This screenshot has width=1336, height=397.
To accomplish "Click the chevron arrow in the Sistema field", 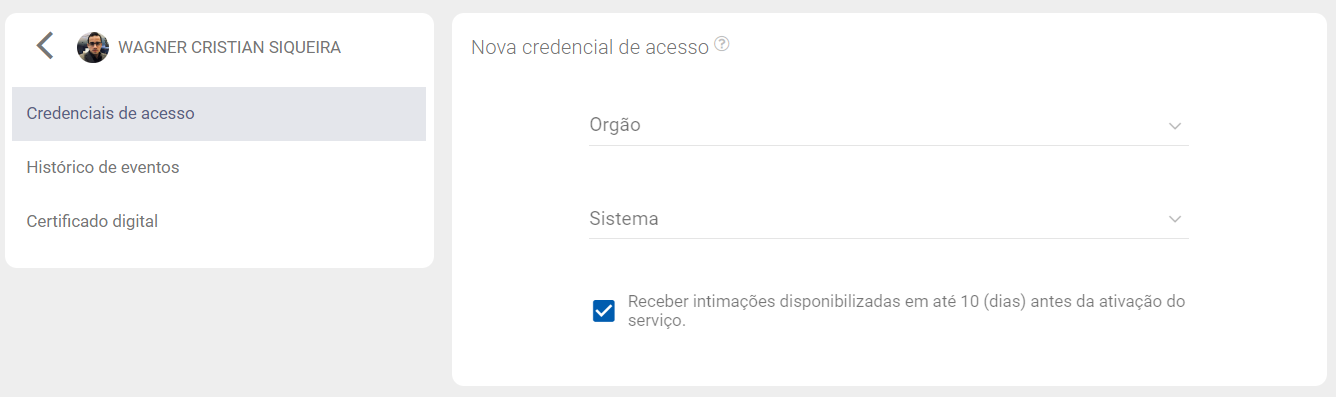I will (1175, 219).
